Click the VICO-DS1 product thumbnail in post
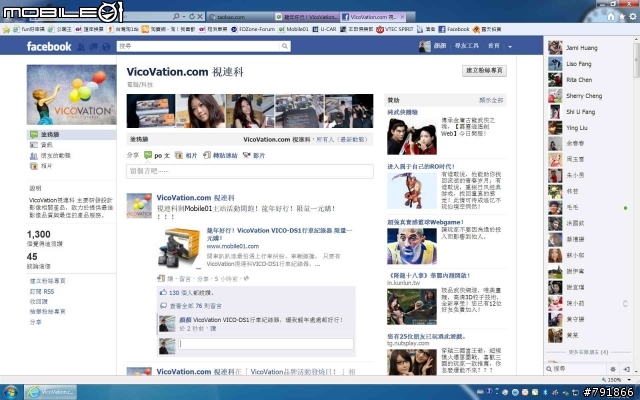 coord(179,248)
